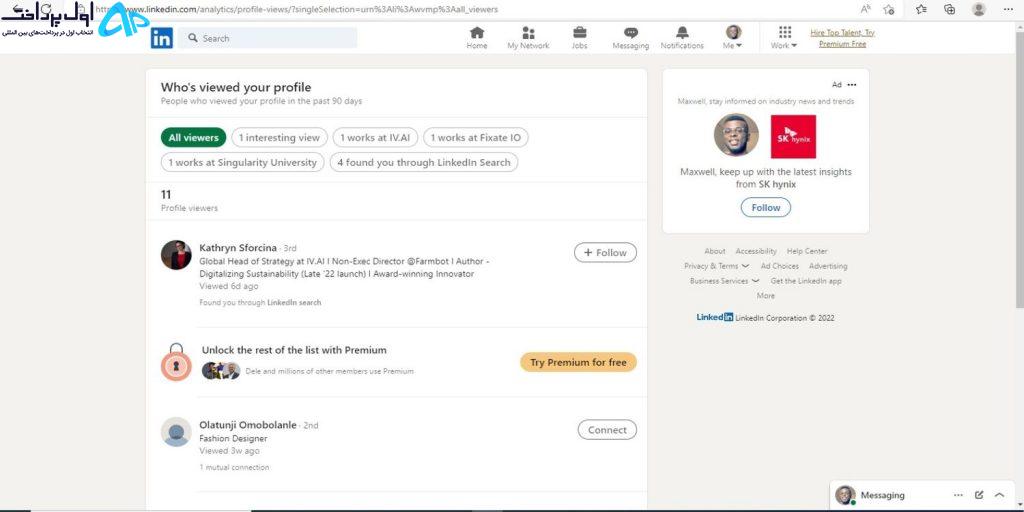The height and width of the screenshot is (512, 1024).
Task: Connect with Olatunji Omobolanle
Action: [x=607, y=430]
